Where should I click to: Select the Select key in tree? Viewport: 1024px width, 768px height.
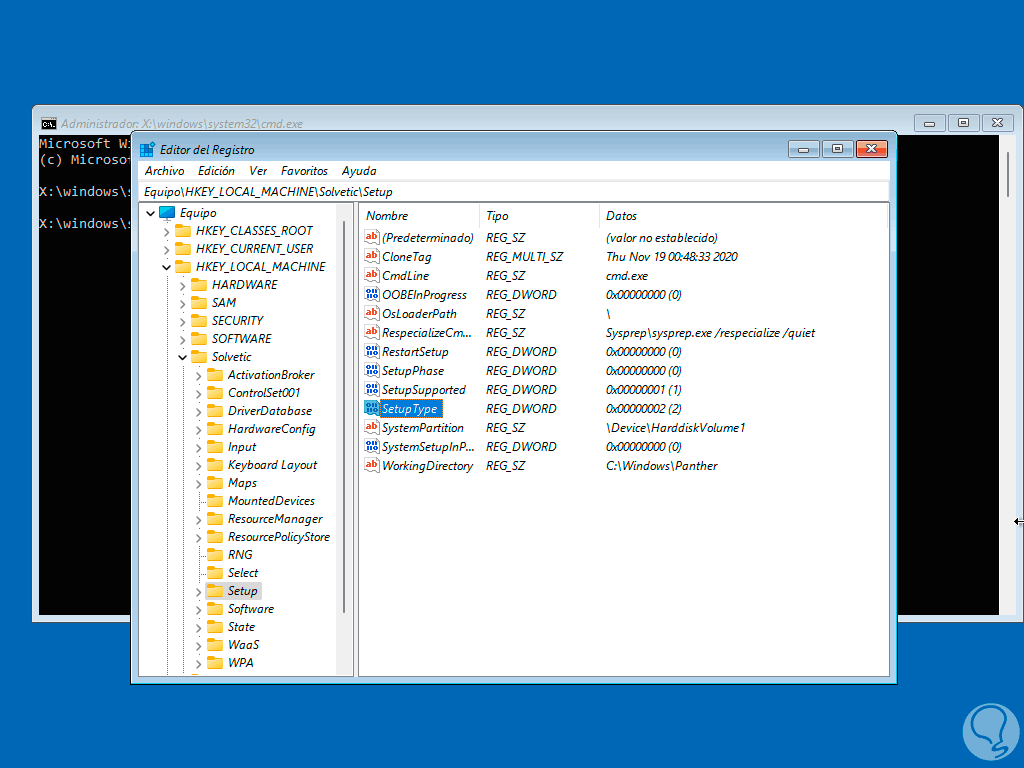point(243,573)
